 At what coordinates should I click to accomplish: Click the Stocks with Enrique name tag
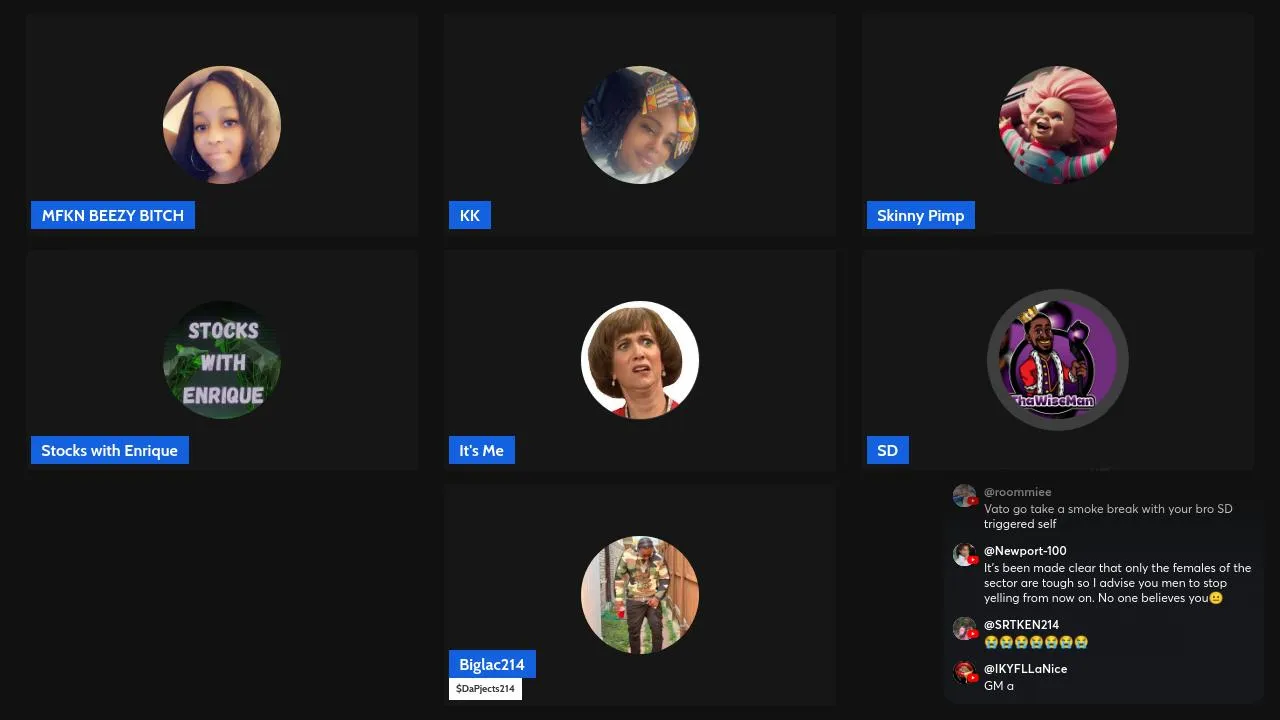[x=110, y=450]
